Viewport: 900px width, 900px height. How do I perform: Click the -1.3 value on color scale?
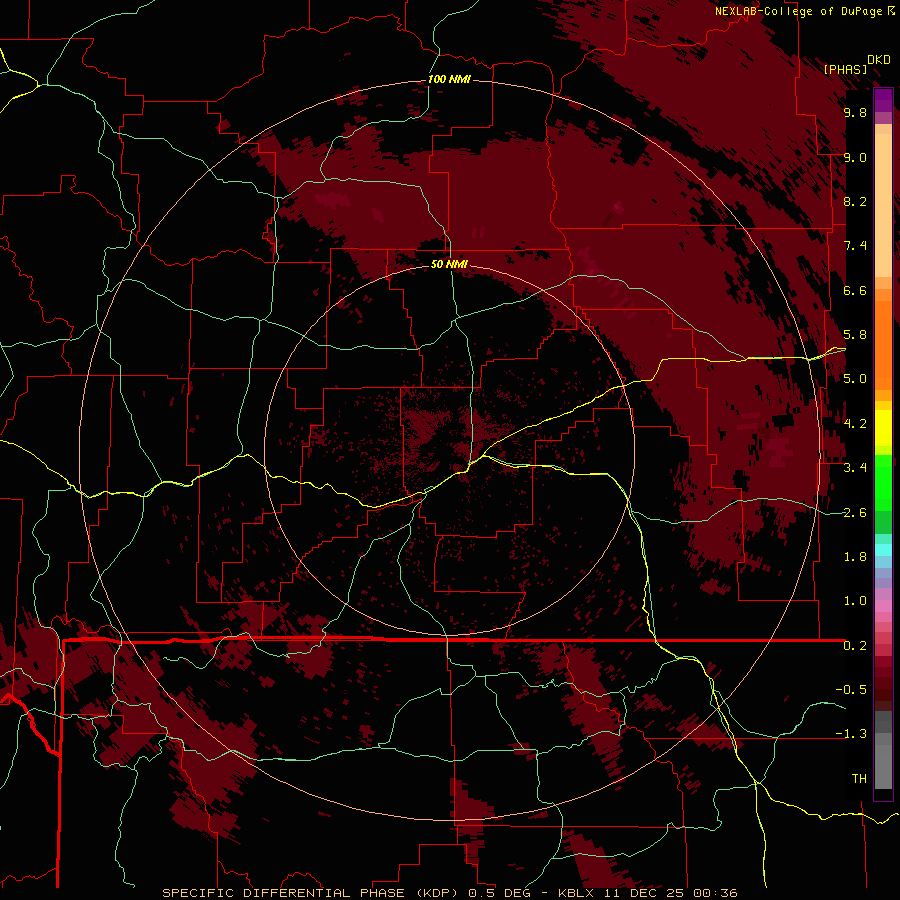[x=851, y=734]
